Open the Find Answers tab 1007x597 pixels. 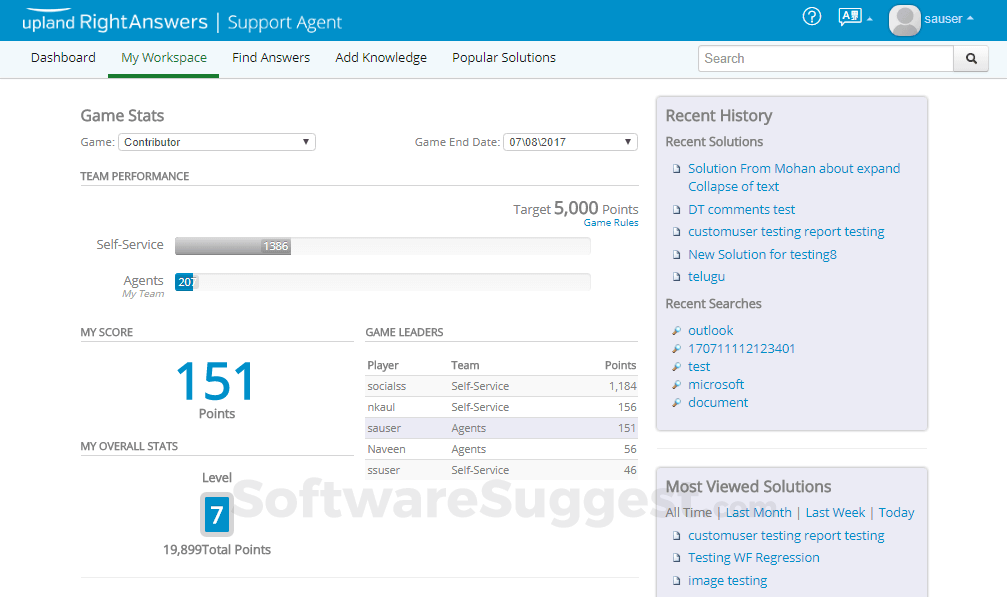pyautogui.click(x=271, y=58)
